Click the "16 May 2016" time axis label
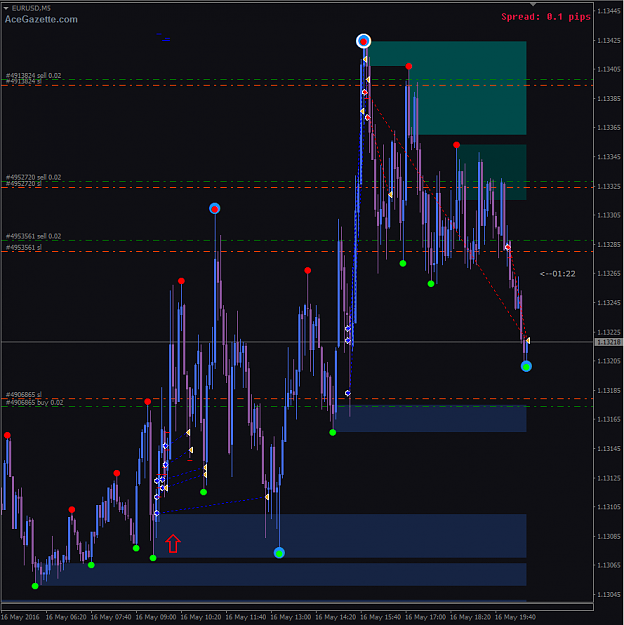 click(21, 617)
